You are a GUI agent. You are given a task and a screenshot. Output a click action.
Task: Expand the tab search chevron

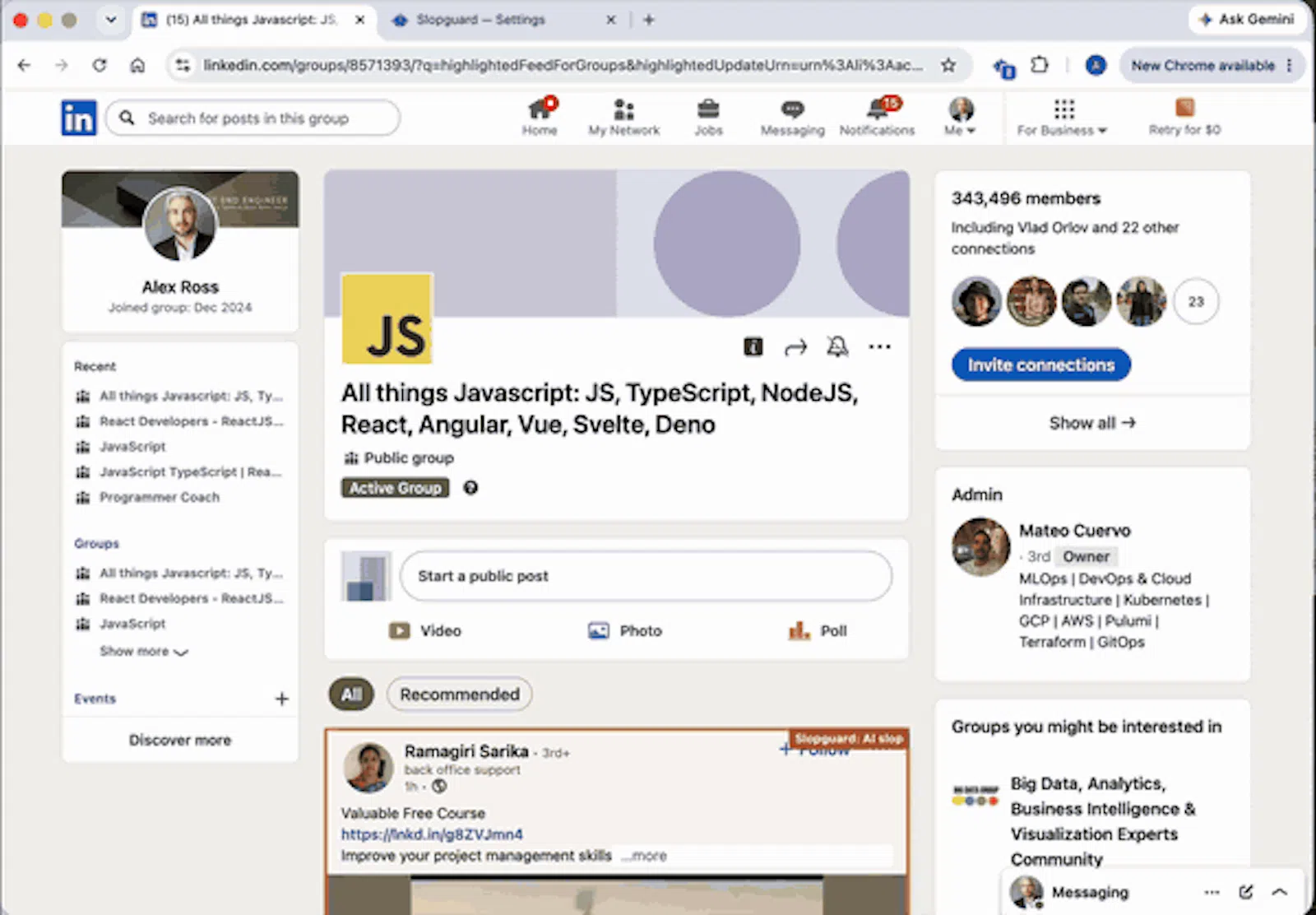[110, 19]
